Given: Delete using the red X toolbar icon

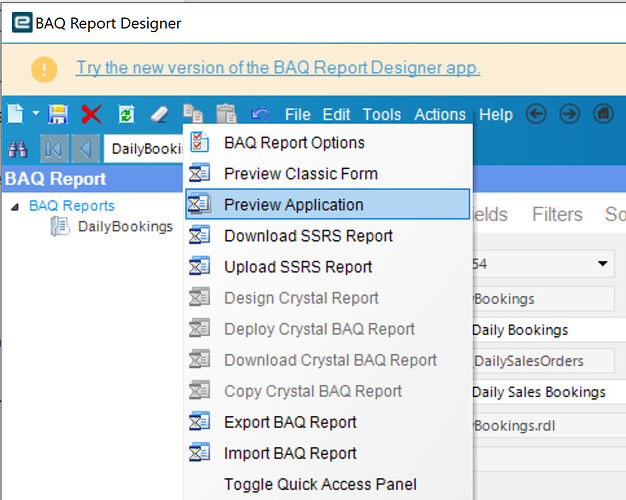Looking at the screenshot, I should pos(91,114).
